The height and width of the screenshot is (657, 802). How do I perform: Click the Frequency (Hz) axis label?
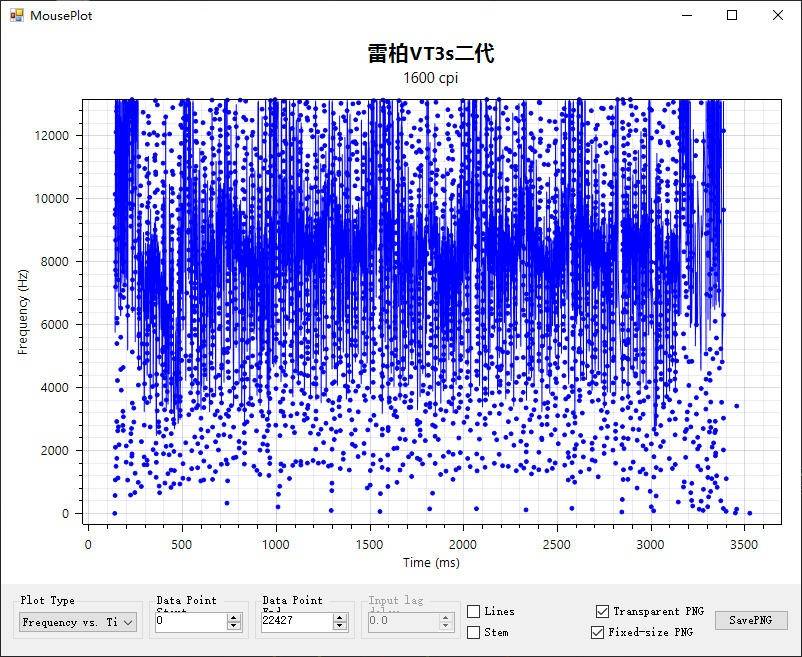(23, 312)
